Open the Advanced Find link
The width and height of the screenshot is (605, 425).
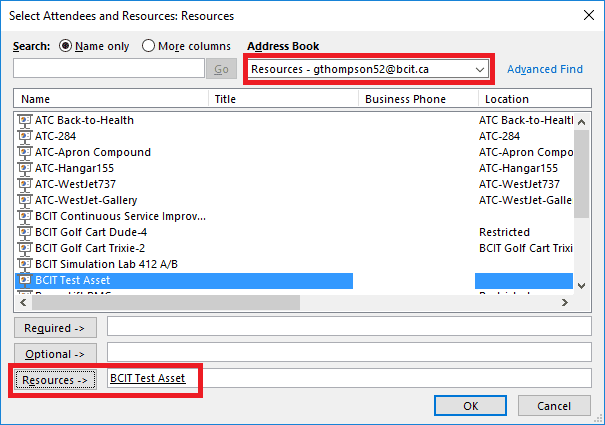pyautogui.click(x=545, y=69)
